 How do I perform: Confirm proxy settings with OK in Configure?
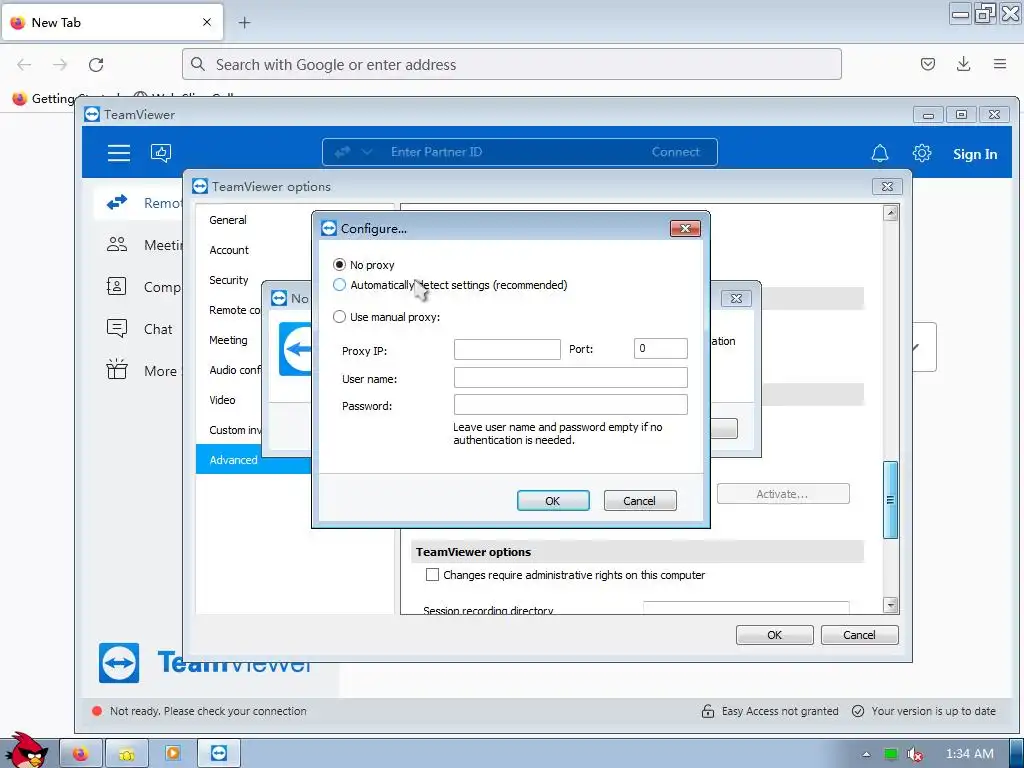coord(553,501)
